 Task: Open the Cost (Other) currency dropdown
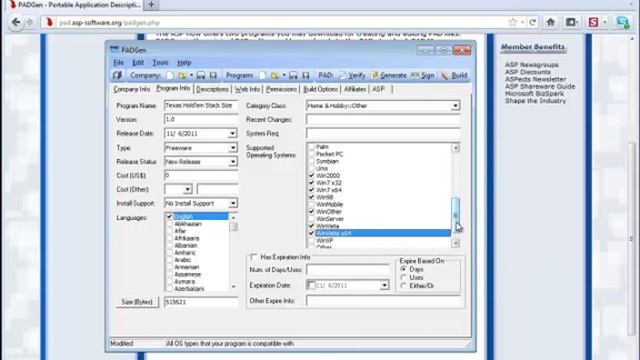(x=187, y=189)
